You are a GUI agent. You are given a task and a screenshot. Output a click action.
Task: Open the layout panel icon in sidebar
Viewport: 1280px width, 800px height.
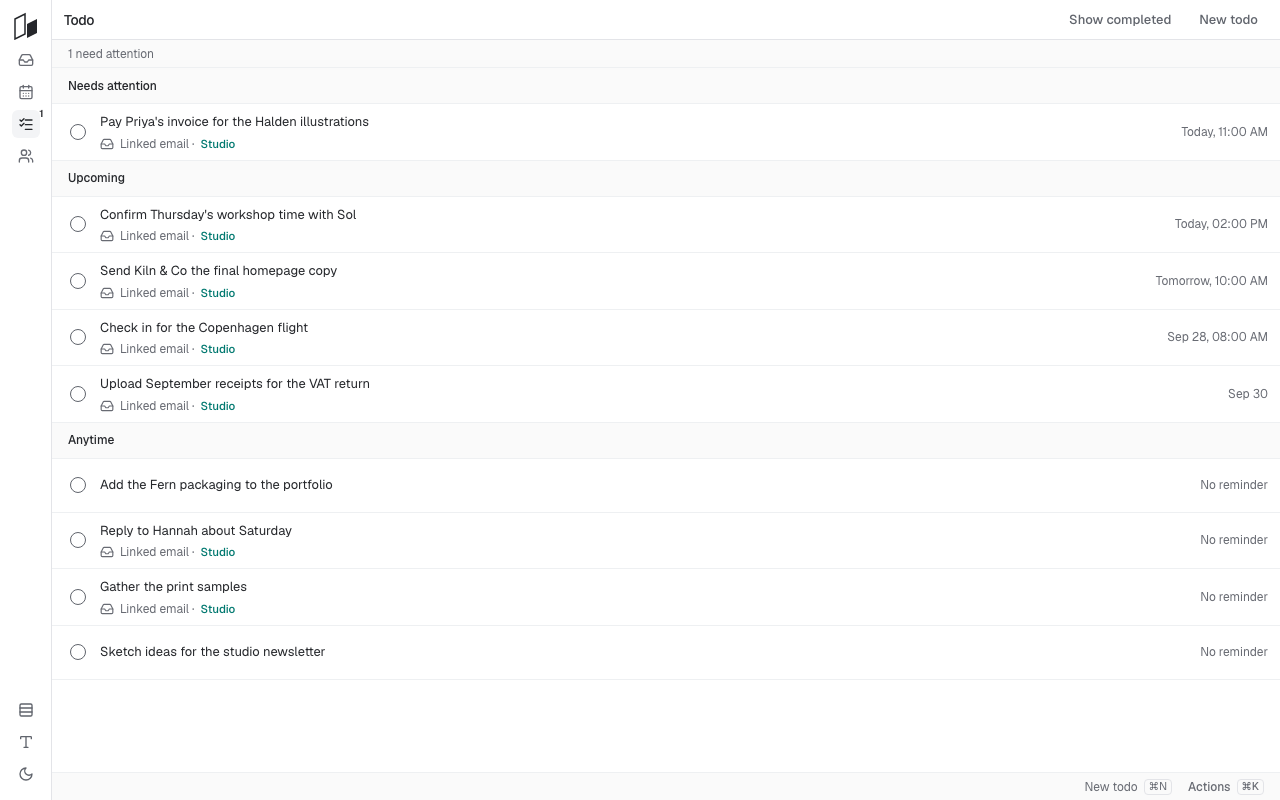[x=26, y=710]
